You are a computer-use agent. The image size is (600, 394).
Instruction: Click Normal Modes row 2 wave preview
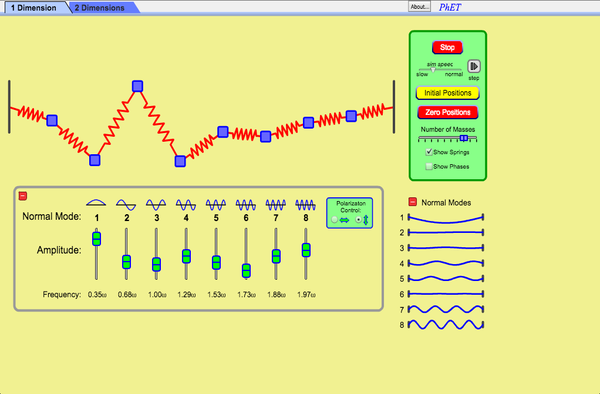coord(446,232)
